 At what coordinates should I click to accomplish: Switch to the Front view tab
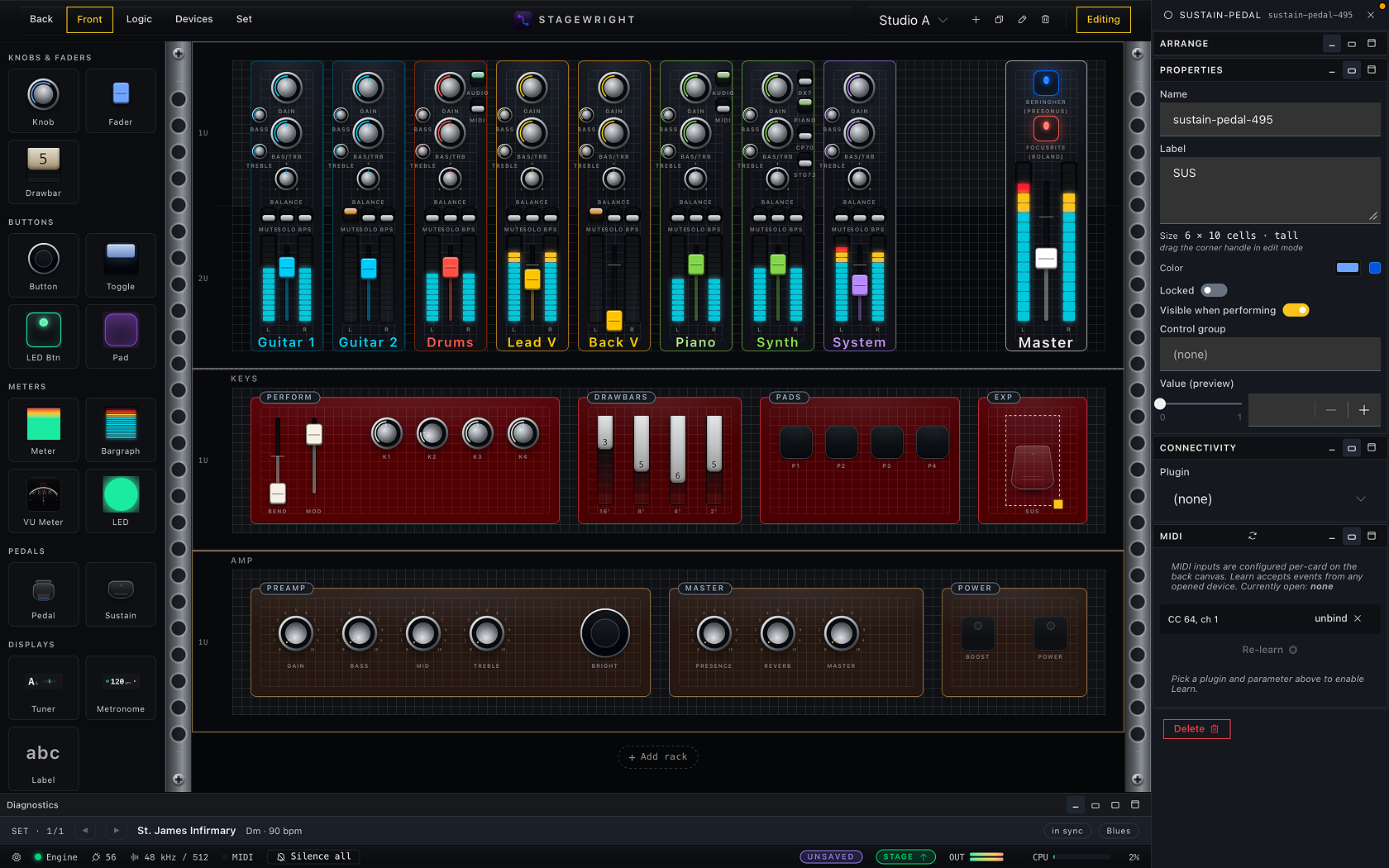[x=89, y=19]
